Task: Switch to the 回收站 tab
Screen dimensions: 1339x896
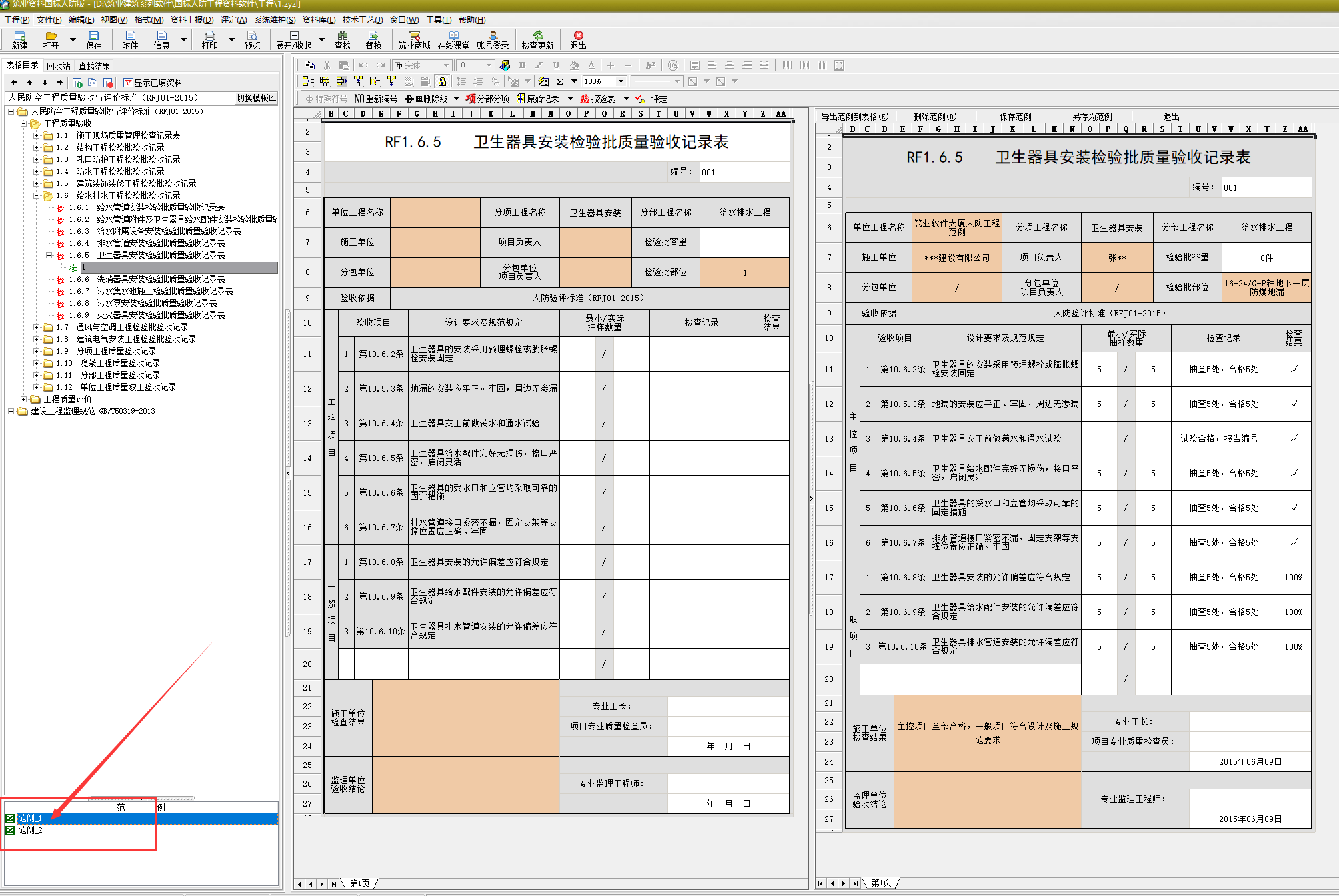Action: (59, 66)
